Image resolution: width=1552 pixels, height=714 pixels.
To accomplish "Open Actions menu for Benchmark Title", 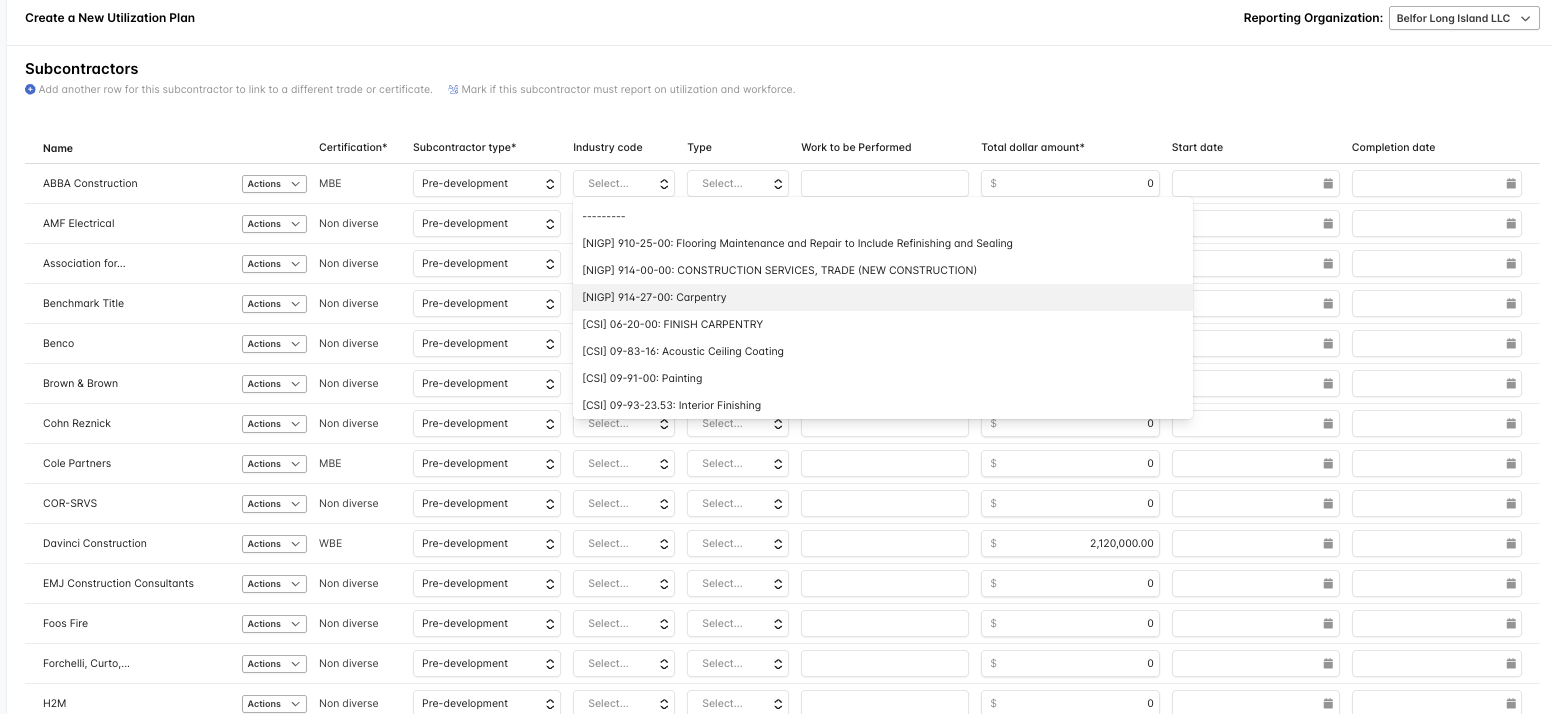I will point(274,304).
